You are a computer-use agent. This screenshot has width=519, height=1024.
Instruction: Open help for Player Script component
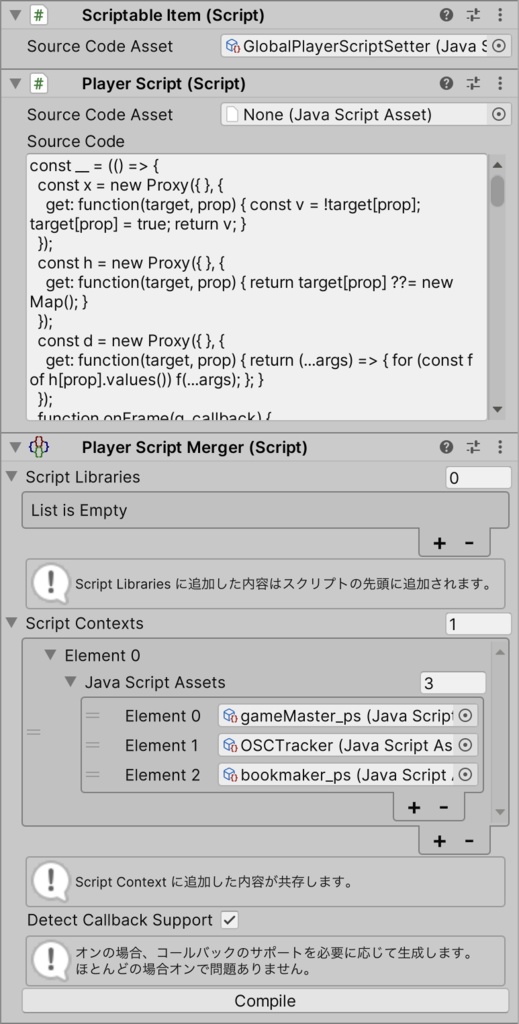pyautogui.click(x=446, y=83)
